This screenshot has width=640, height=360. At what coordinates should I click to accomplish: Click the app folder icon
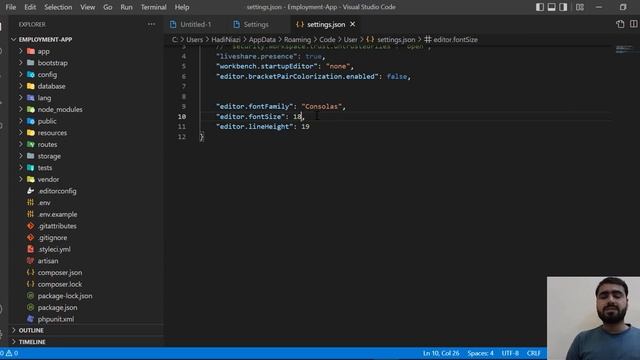coord(31,51)
